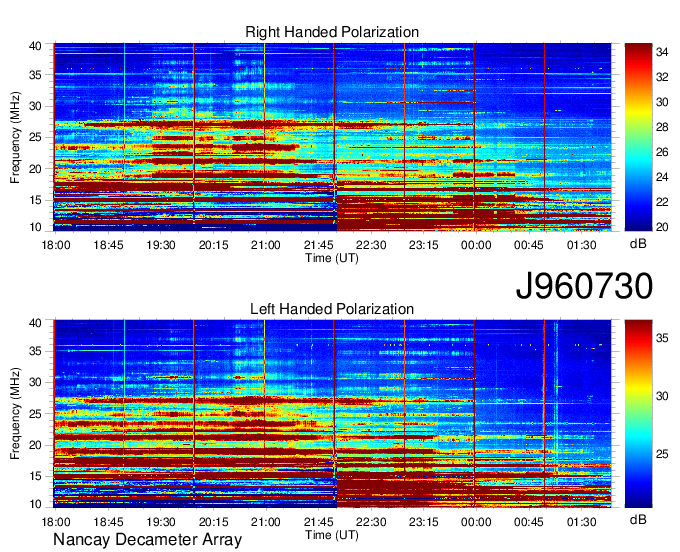Click the 21:45 time tick under Left Handed plot

[319, 522]
